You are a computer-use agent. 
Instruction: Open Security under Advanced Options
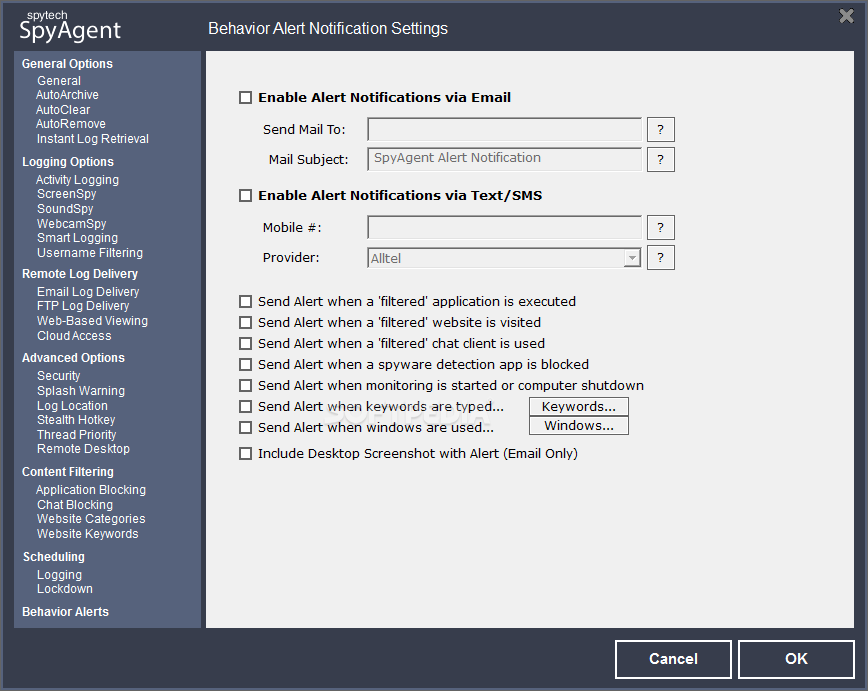point(58,376)
